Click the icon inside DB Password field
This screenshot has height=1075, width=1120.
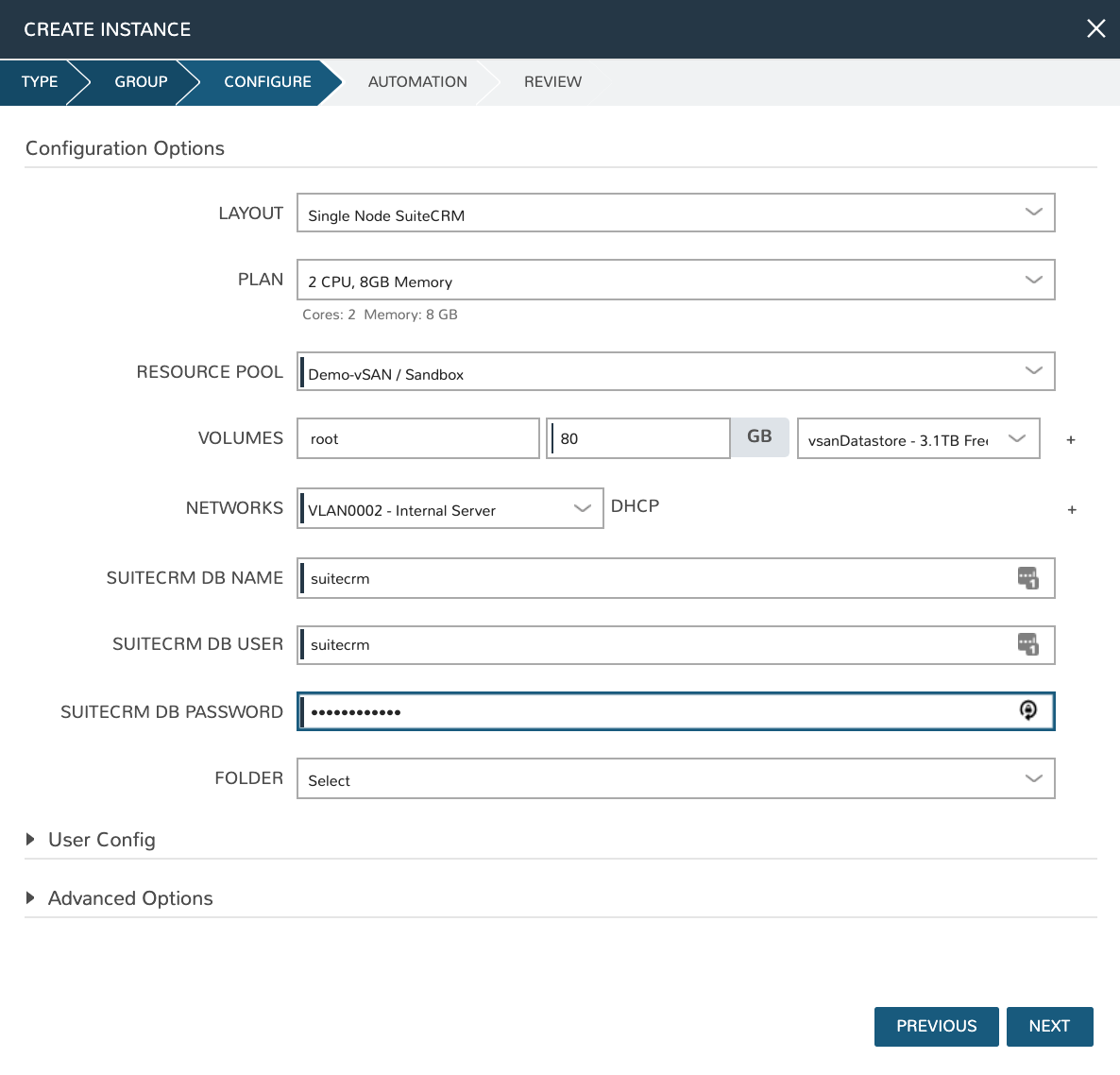coord(1028,710)
